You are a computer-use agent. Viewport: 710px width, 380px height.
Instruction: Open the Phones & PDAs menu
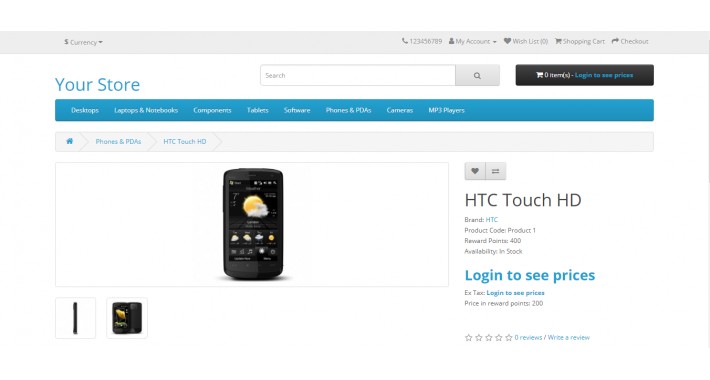click(348, 110)
